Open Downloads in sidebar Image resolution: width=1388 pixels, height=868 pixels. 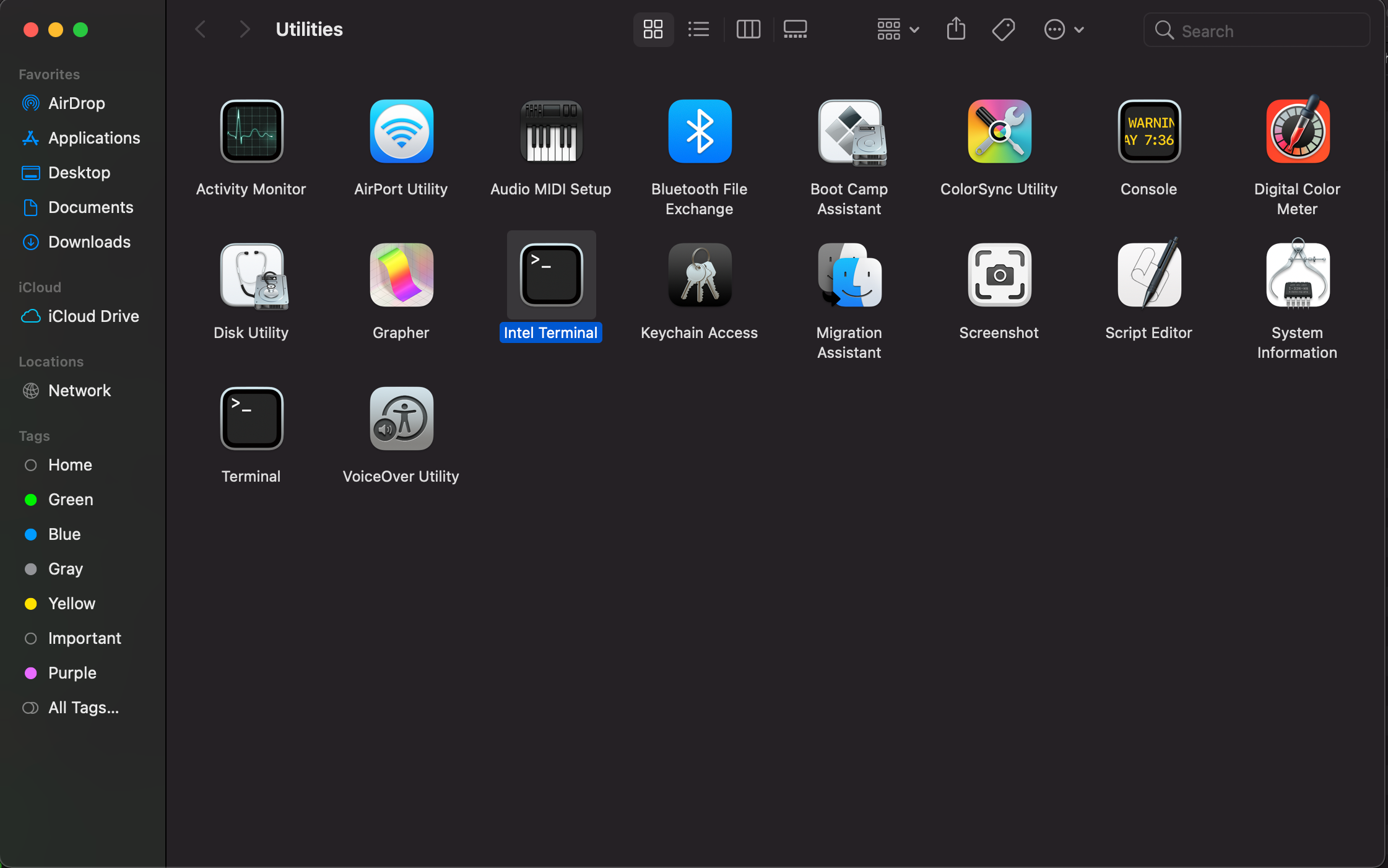(89, 242)
